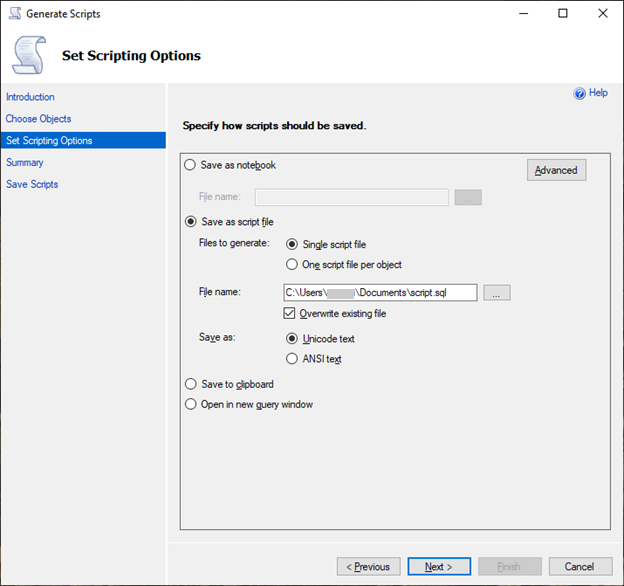
Task: Select Open in new query window
Action: [191, 404]
